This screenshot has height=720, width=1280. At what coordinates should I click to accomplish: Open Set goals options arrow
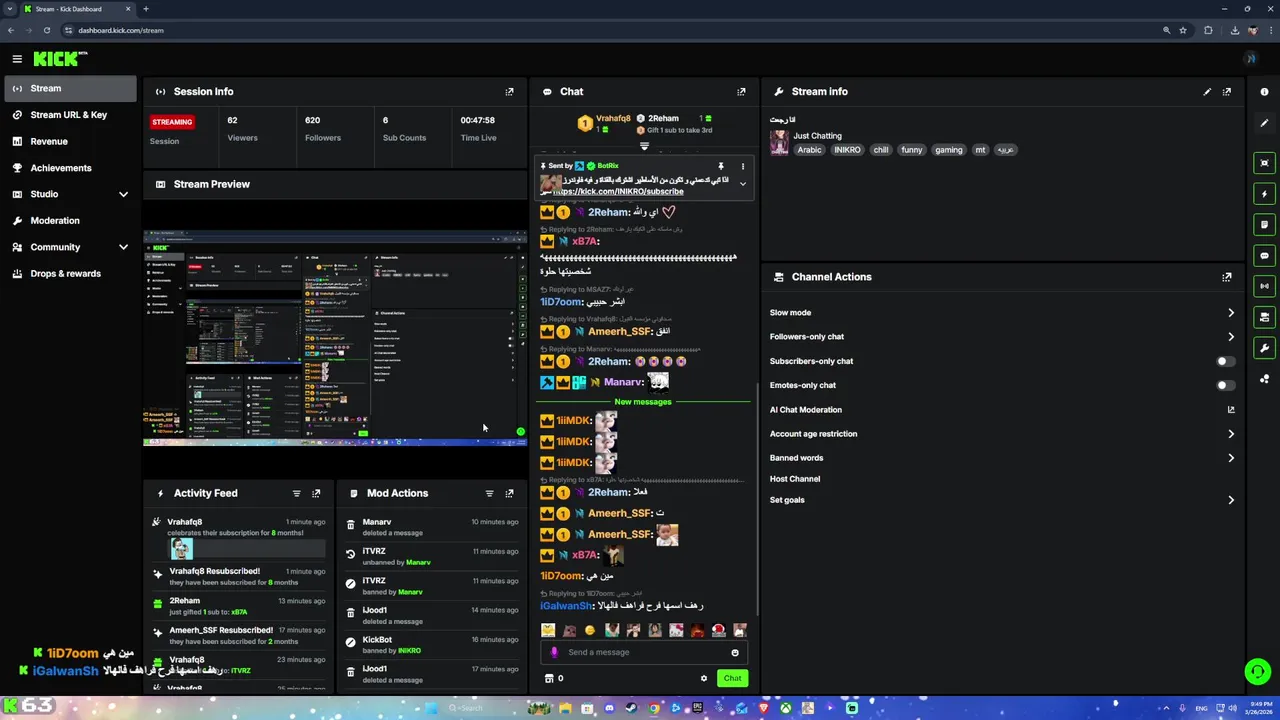pyautogui.click(x=1231, y=500)
